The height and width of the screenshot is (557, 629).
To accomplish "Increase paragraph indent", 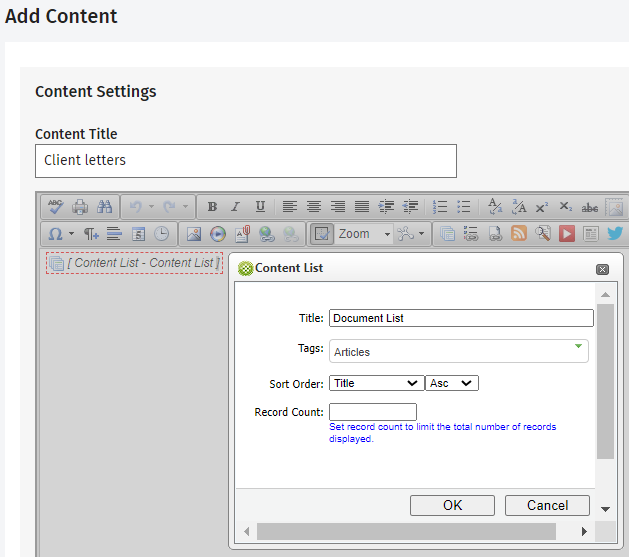I will pyautogui.click(x=386, y=207).
